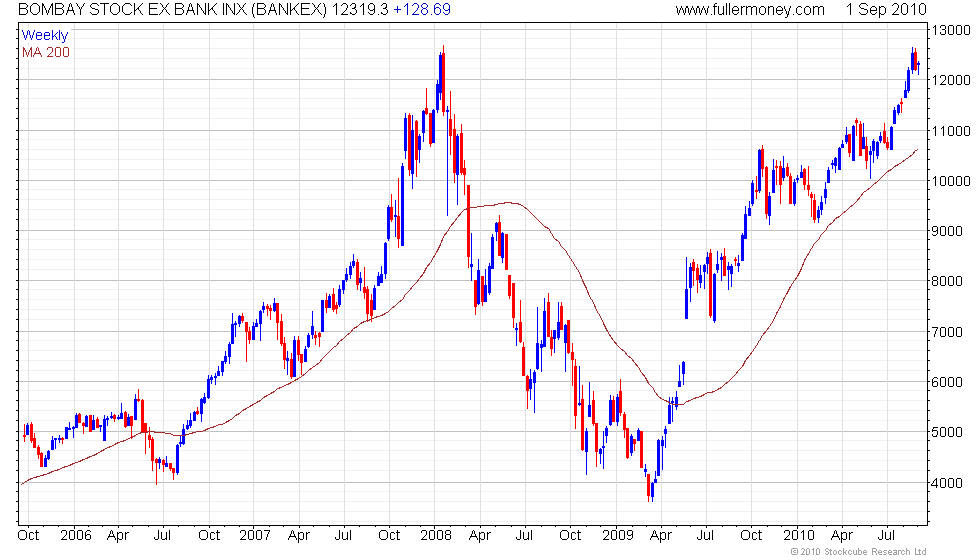Image resolution: width=980 pixels, height=560 pixels.
Task: Click the 5000 y-axis label
Action: point(948,432)
